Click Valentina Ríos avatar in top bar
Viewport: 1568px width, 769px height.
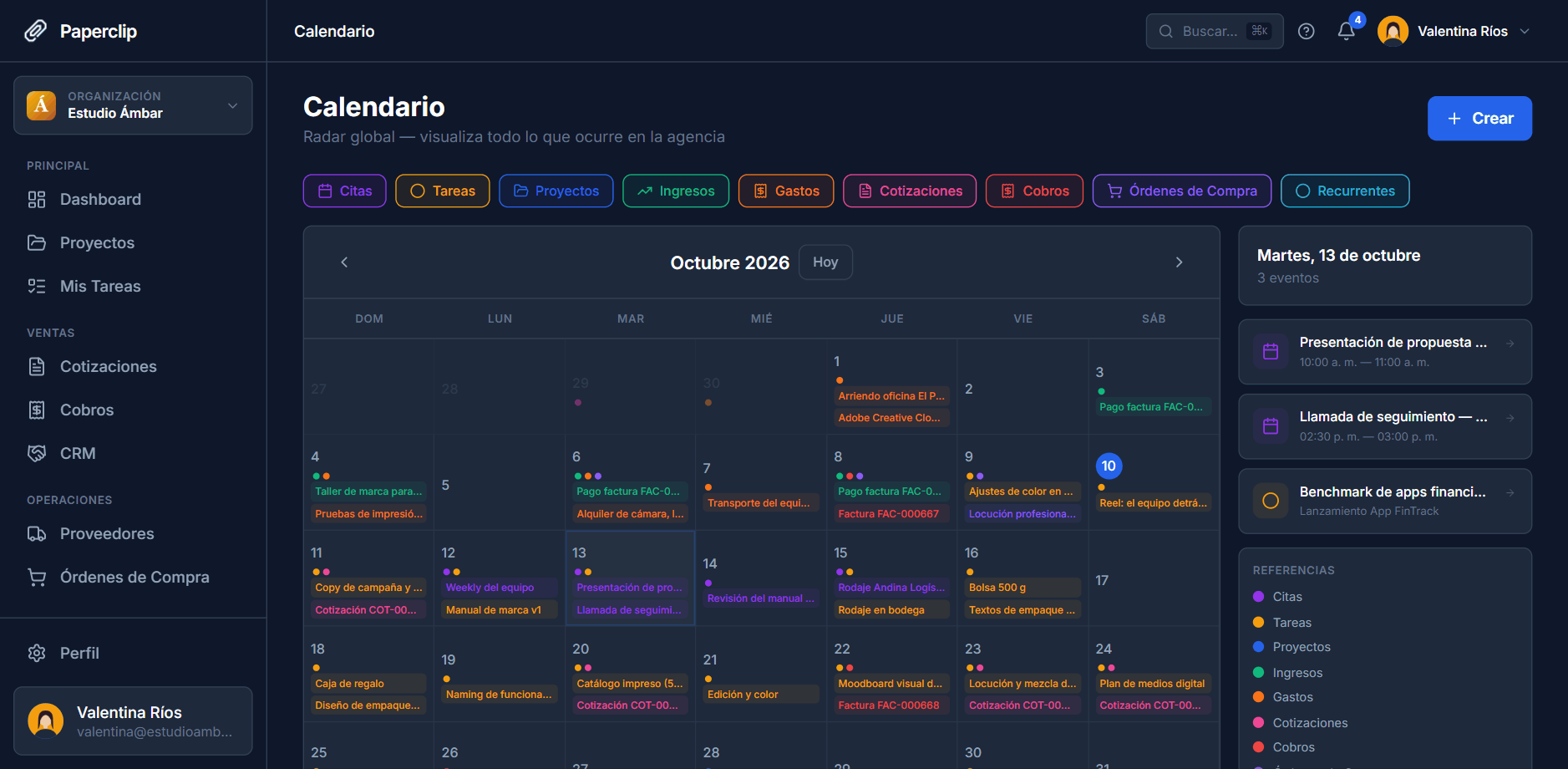click(1393, 31)
